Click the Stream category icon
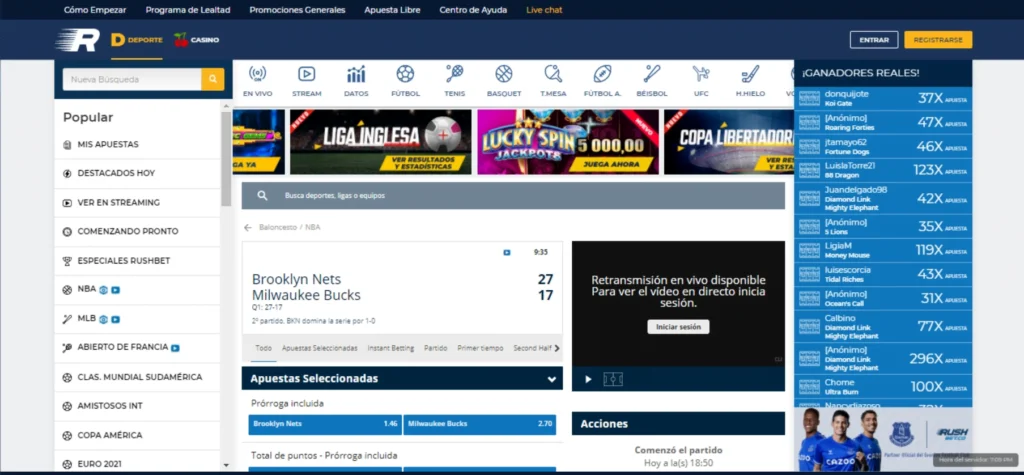Image resolution: width=1024 pixels, height=475 pixels. click(x=307, y=75)
